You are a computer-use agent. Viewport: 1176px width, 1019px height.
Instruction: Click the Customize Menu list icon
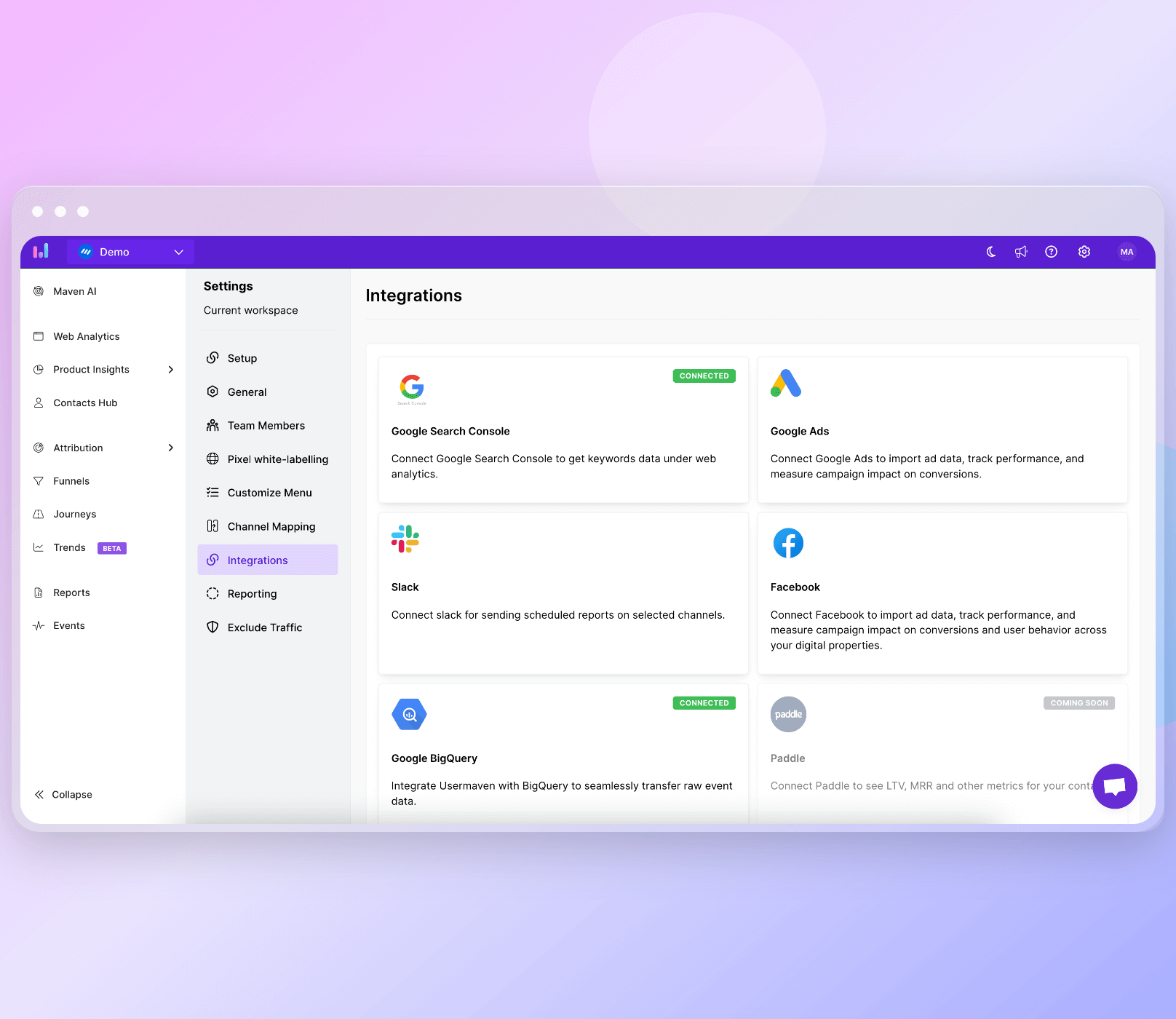212,493
